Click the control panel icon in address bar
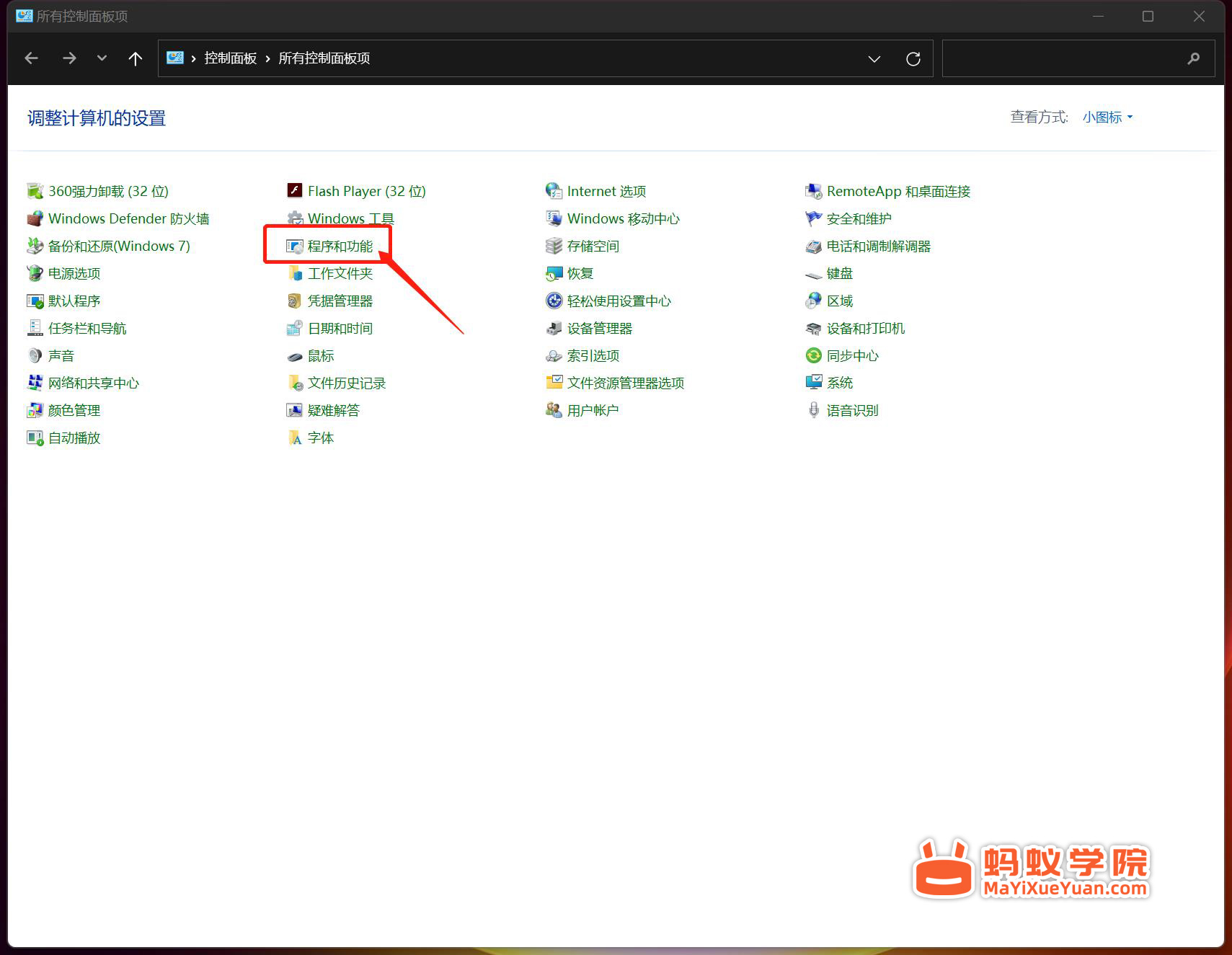This screenshot has height=955, width=1232. tap(175, 58)
